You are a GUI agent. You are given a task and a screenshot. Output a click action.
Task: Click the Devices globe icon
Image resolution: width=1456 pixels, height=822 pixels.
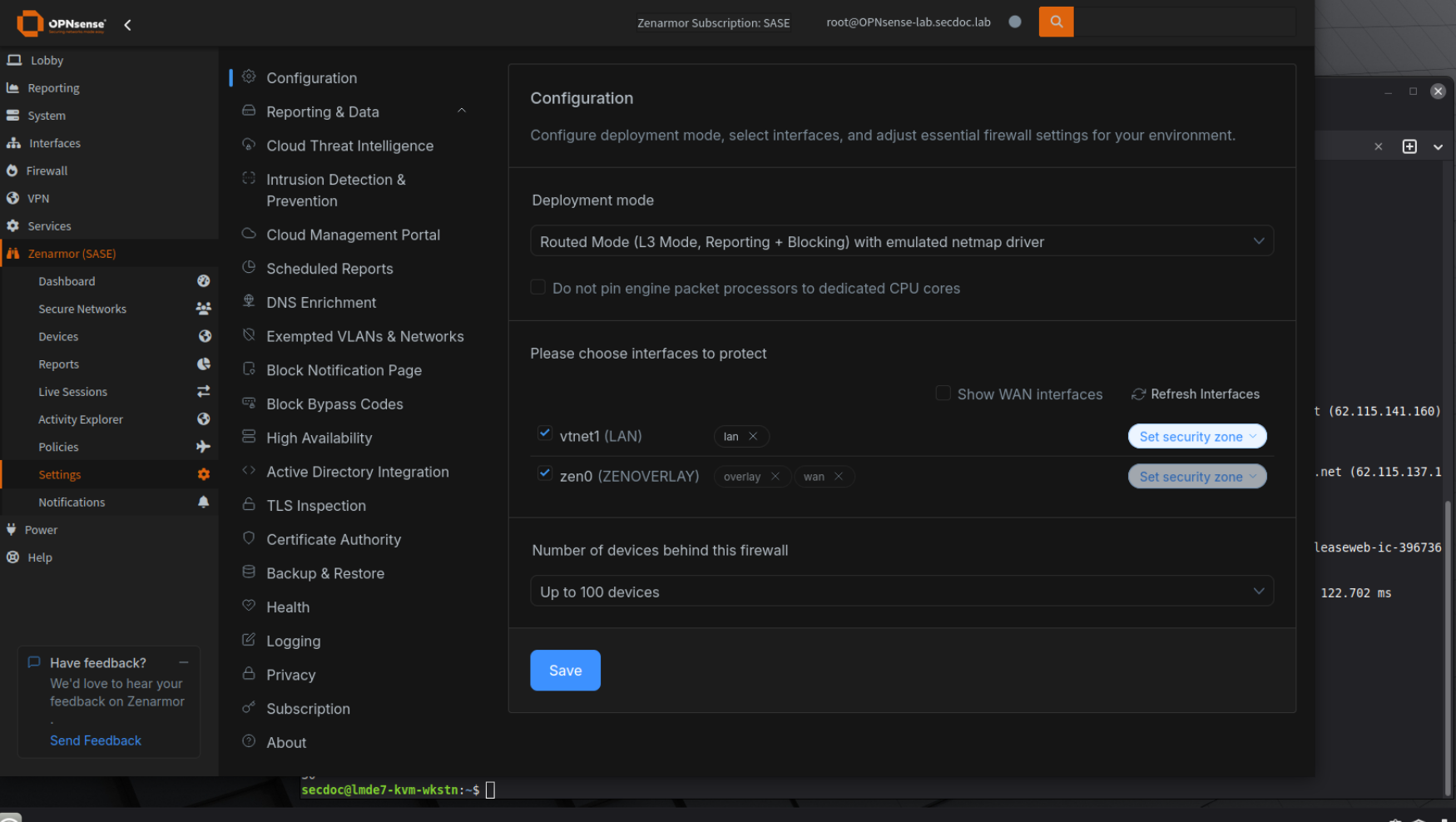click(x=204, y=336)
